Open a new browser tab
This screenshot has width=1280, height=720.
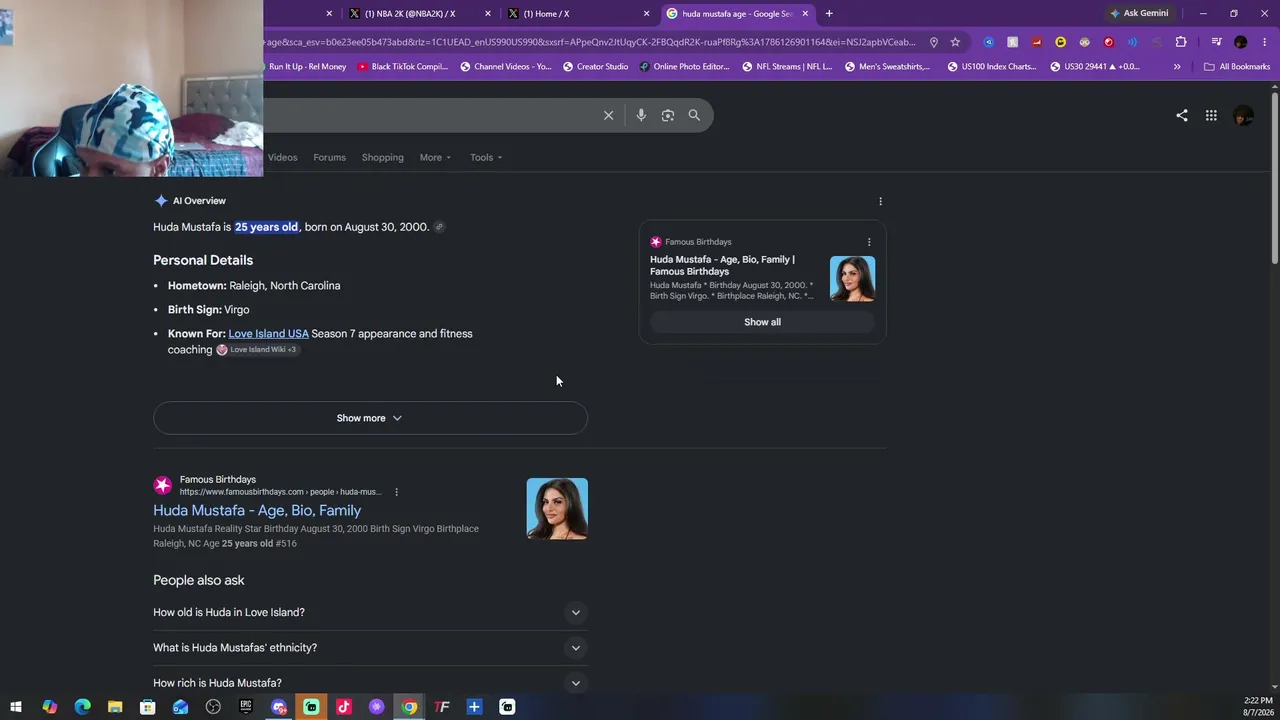[829, 13]
